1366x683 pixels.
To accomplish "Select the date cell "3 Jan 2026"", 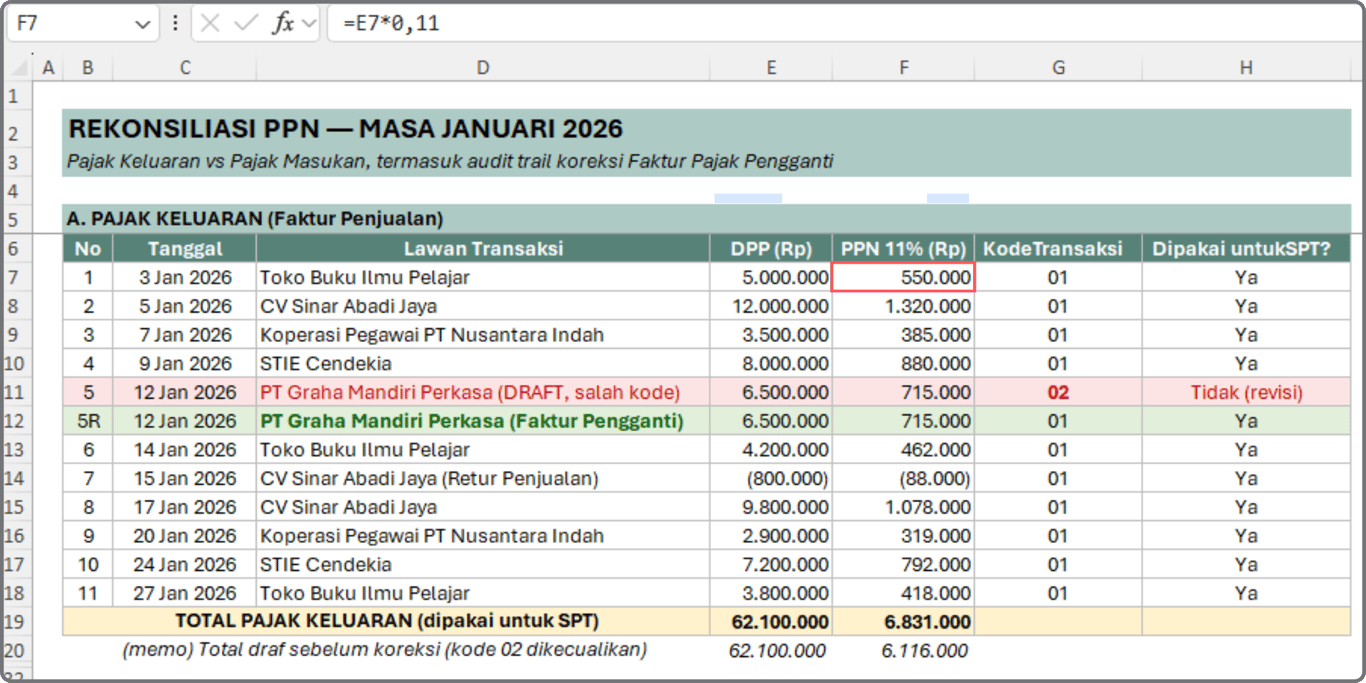I will pyautogui.click(x=185, y=278).
